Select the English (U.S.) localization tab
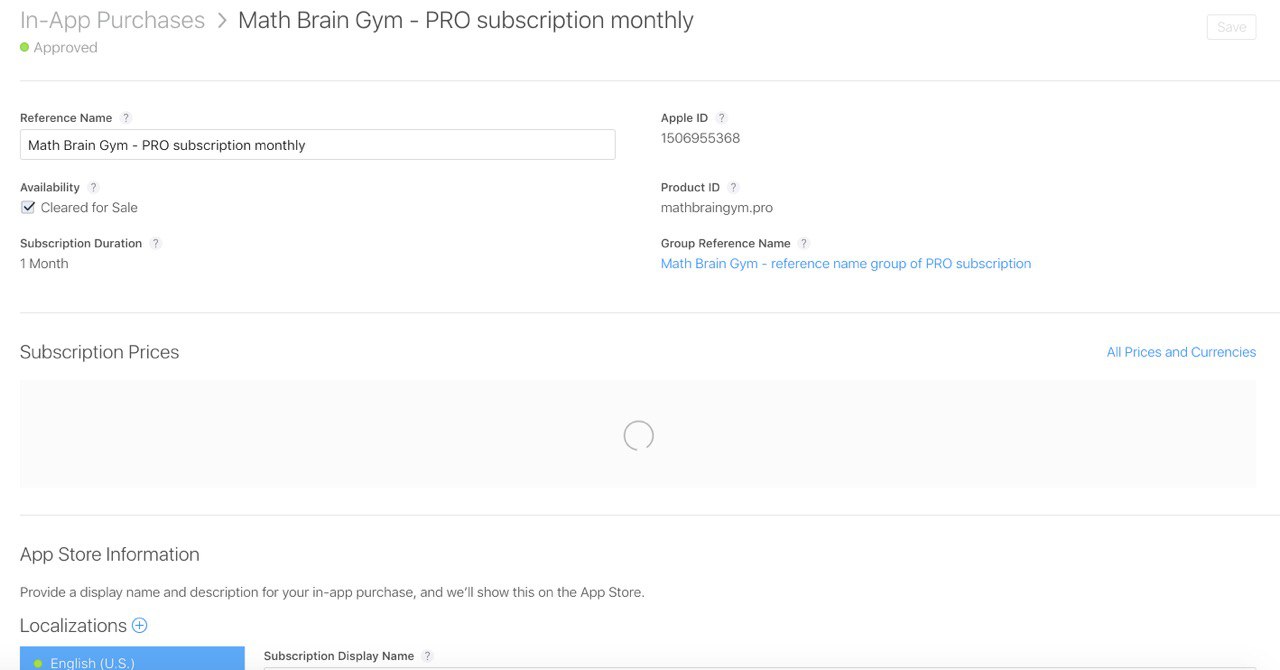The image size is (1280, 670). 132,659
